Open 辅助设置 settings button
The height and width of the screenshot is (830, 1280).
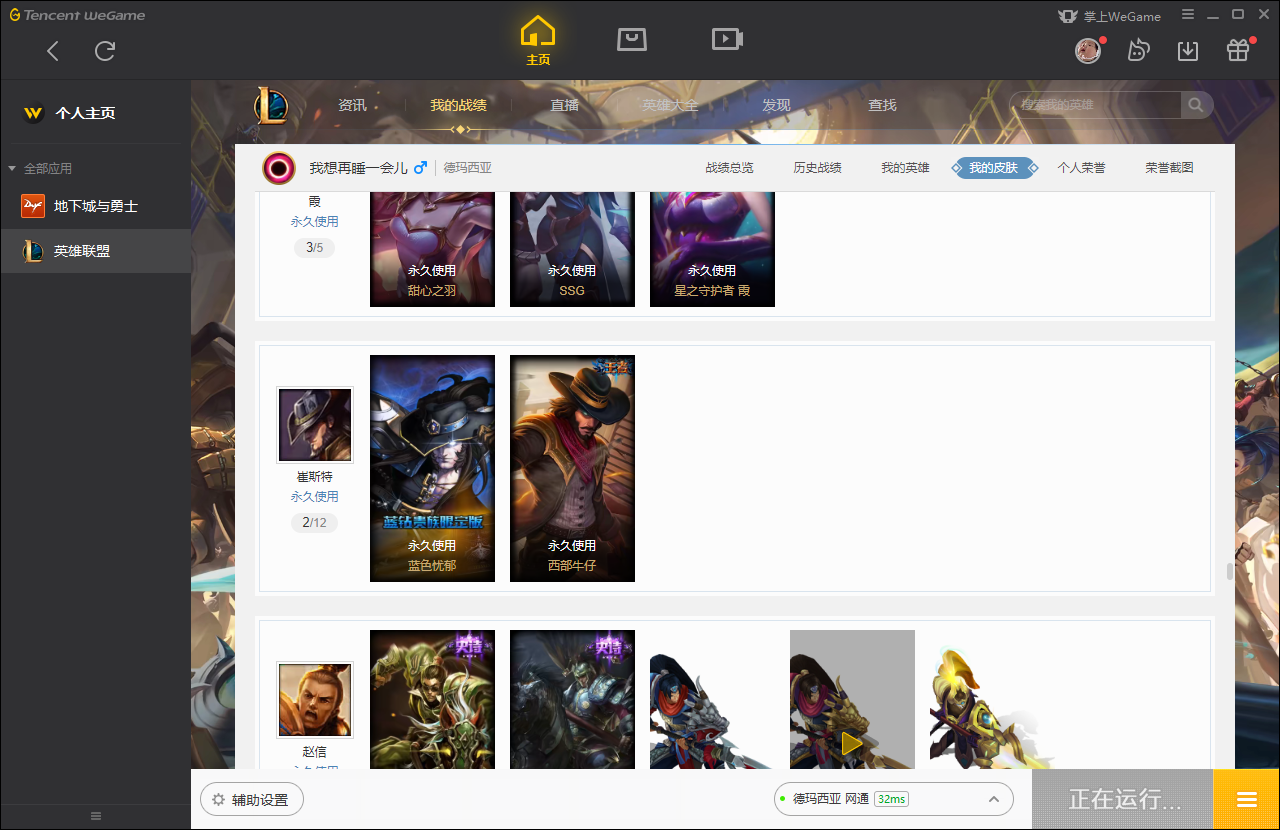click(251, 800)
